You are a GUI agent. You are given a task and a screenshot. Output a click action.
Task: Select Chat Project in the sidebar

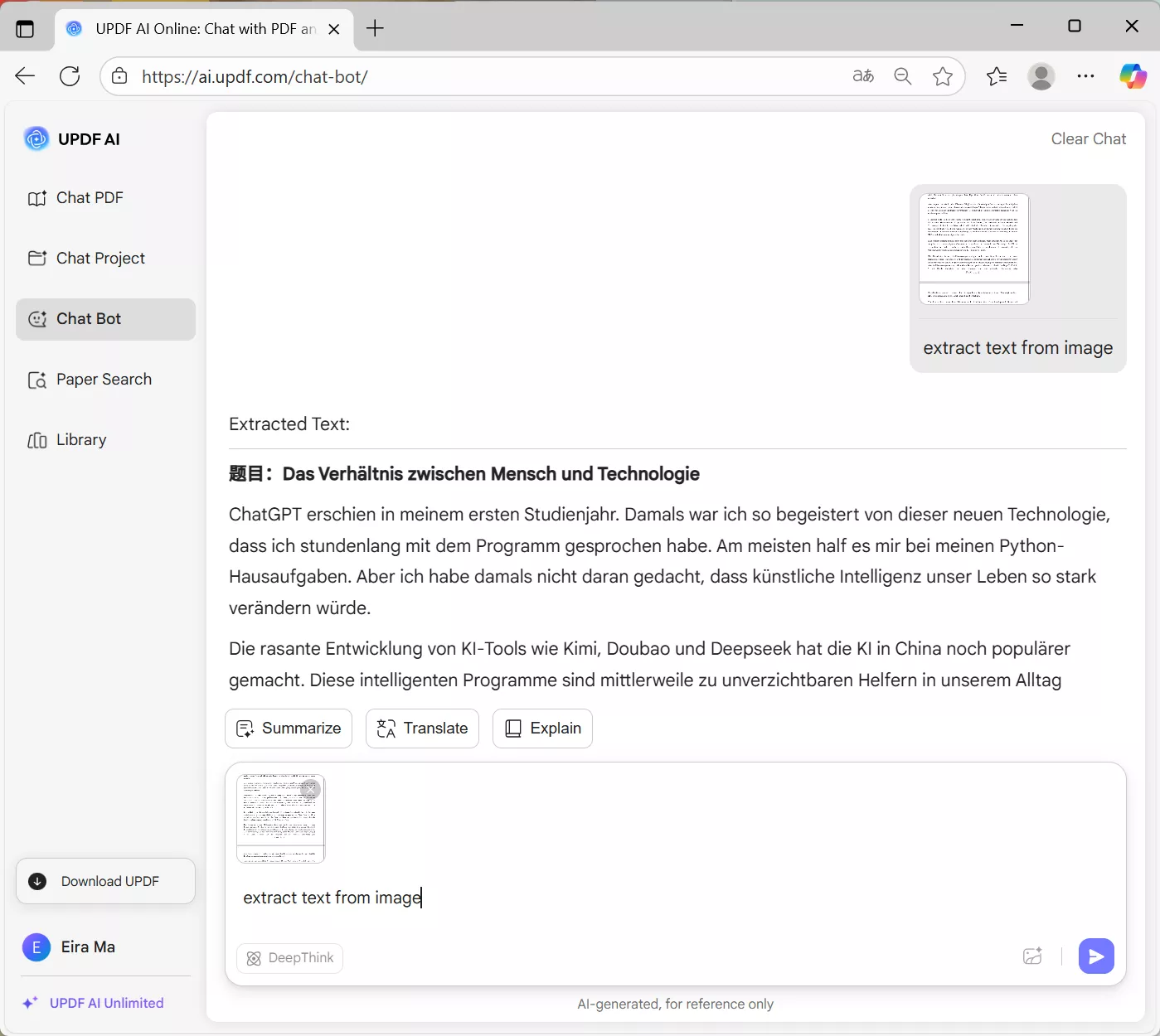coord(99,258)
